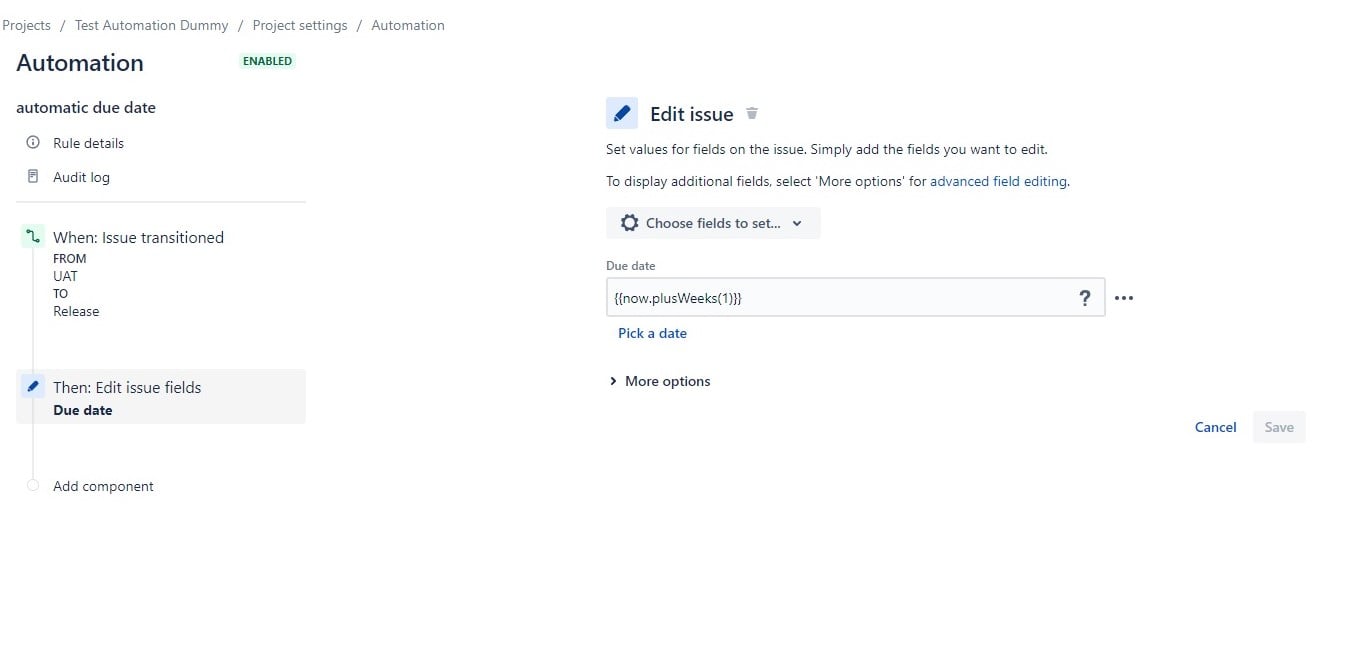This screenshot has width=1372, height=645.
Task: Select the Then: Edit issue fields step
Action: tap(161, 397)
